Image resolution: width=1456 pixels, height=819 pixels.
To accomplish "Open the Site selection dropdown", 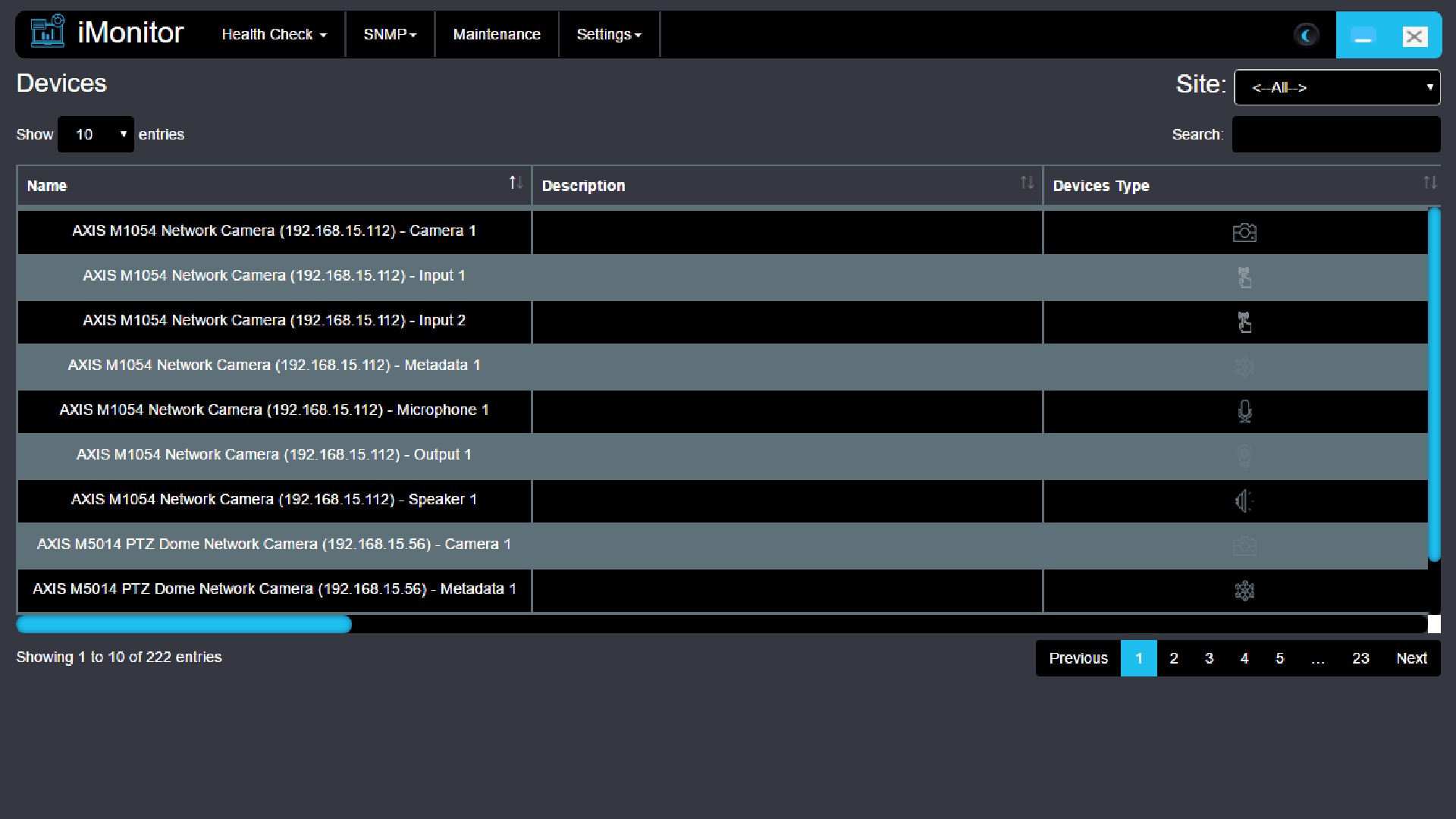I will (1337, 87).
